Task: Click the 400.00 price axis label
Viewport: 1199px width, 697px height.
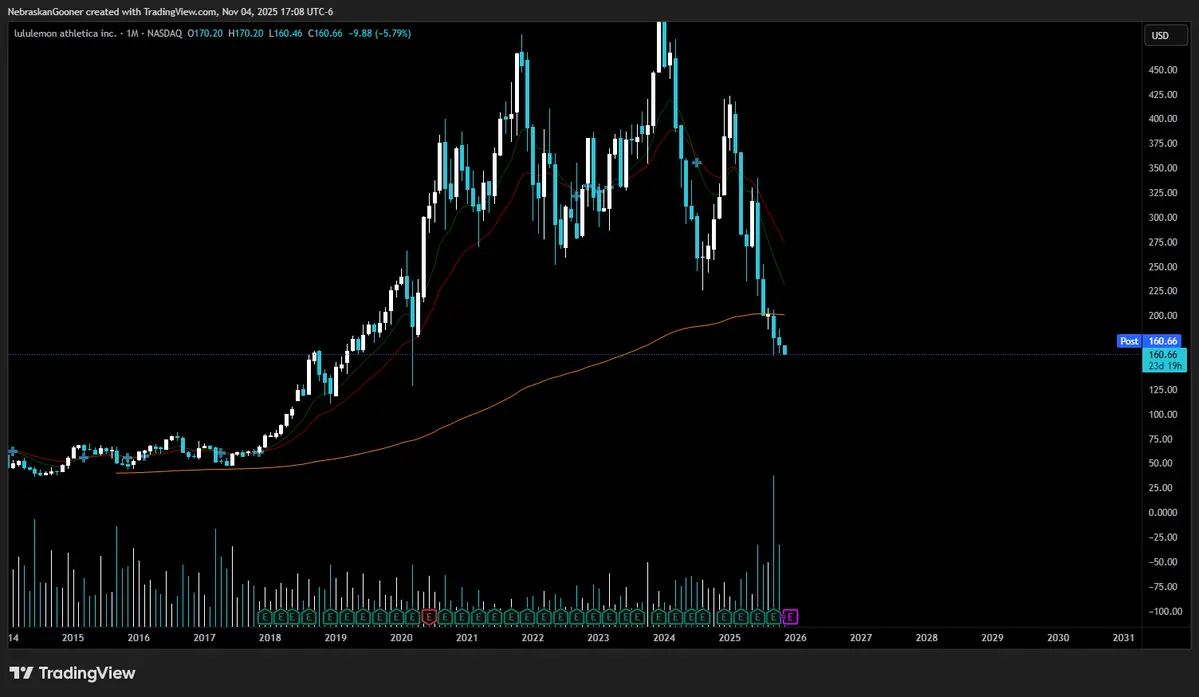Action: (x=1162, y=119)
